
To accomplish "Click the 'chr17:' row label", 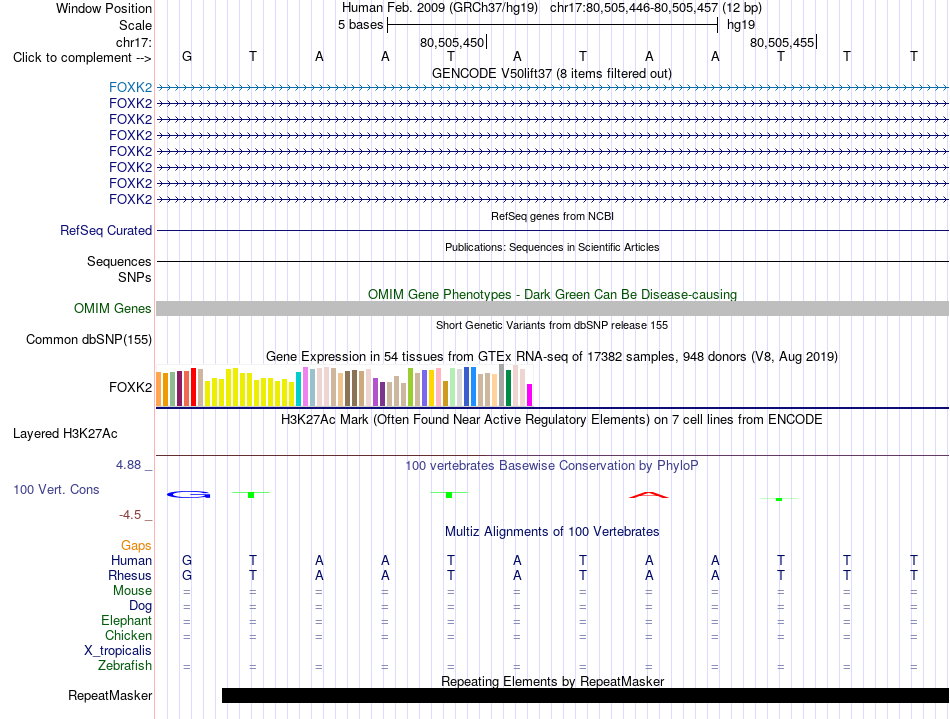I will (134, 42).
